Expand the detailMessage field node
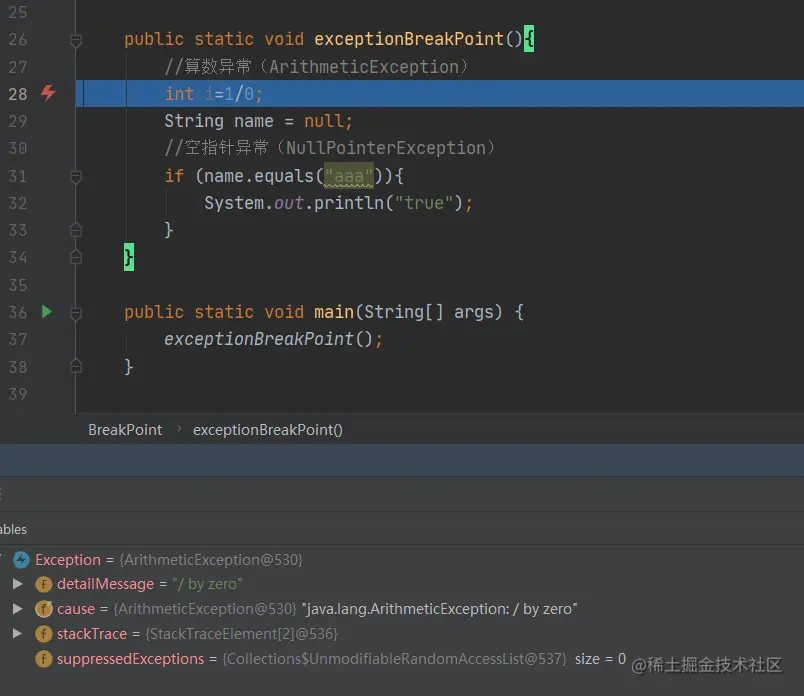Image resolution: width=804 pixels, height=696 pixels. coord(17,584)
